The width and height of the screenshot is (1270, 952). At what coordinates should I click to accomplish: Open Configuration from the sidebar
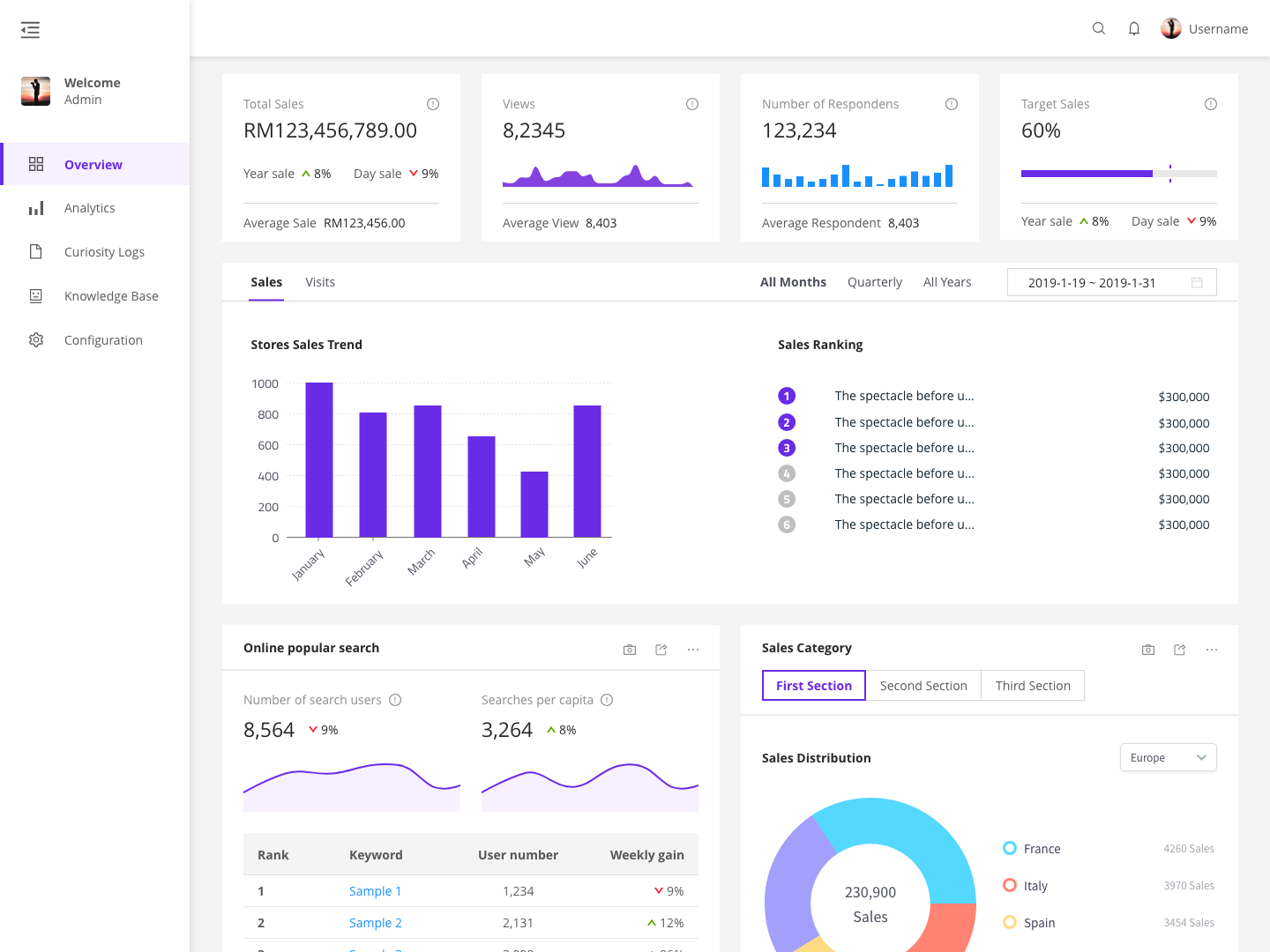click(x=103, y=339)
